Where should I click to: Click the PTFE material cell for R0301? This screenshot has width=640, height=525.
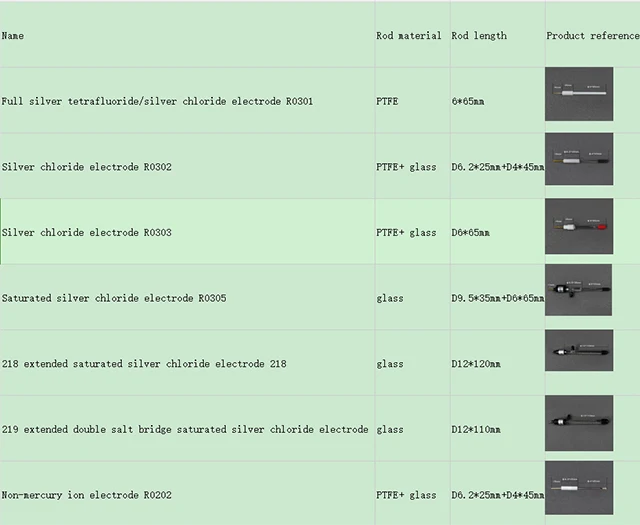click(x=387, y=101)
